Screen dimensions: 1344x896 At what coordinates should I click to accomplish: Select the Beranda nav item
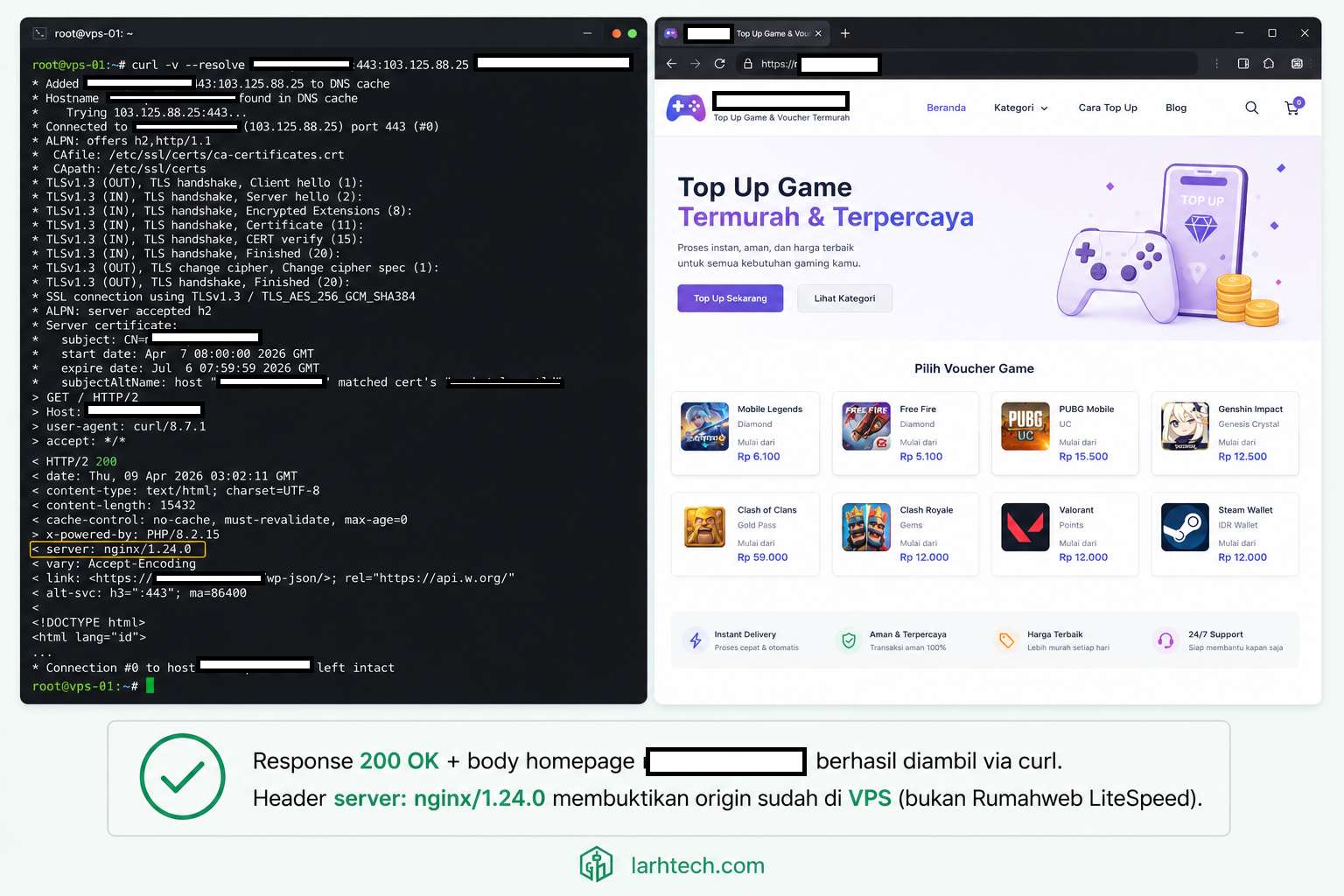pos(946,108)
